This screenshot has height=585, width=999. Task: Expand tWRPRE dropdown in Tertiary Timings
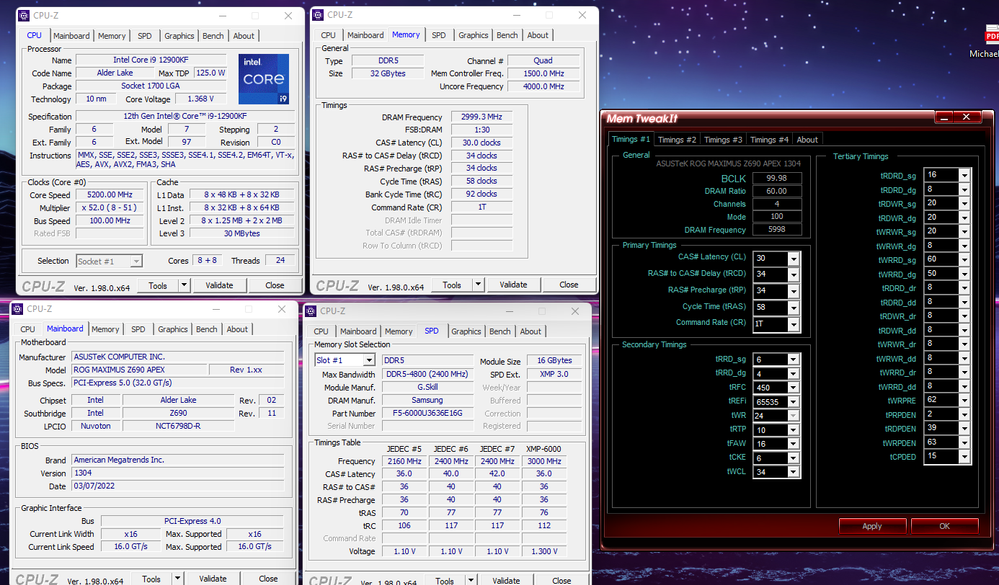(x=964, y=400)
